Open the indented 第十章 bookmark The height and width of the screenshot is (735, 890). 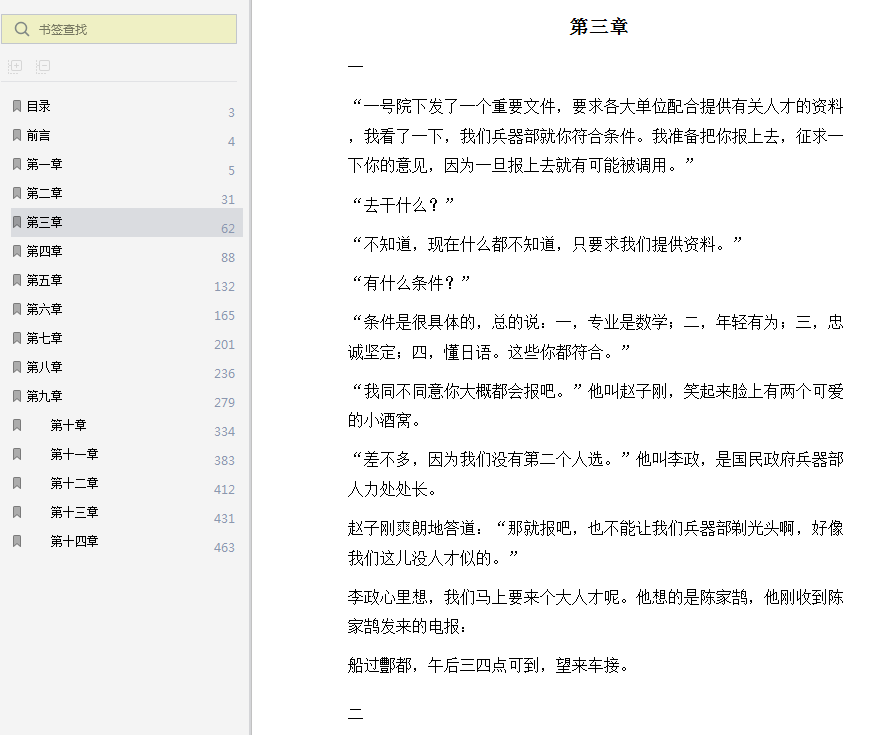pyautogui.click(x=68, y=425)
